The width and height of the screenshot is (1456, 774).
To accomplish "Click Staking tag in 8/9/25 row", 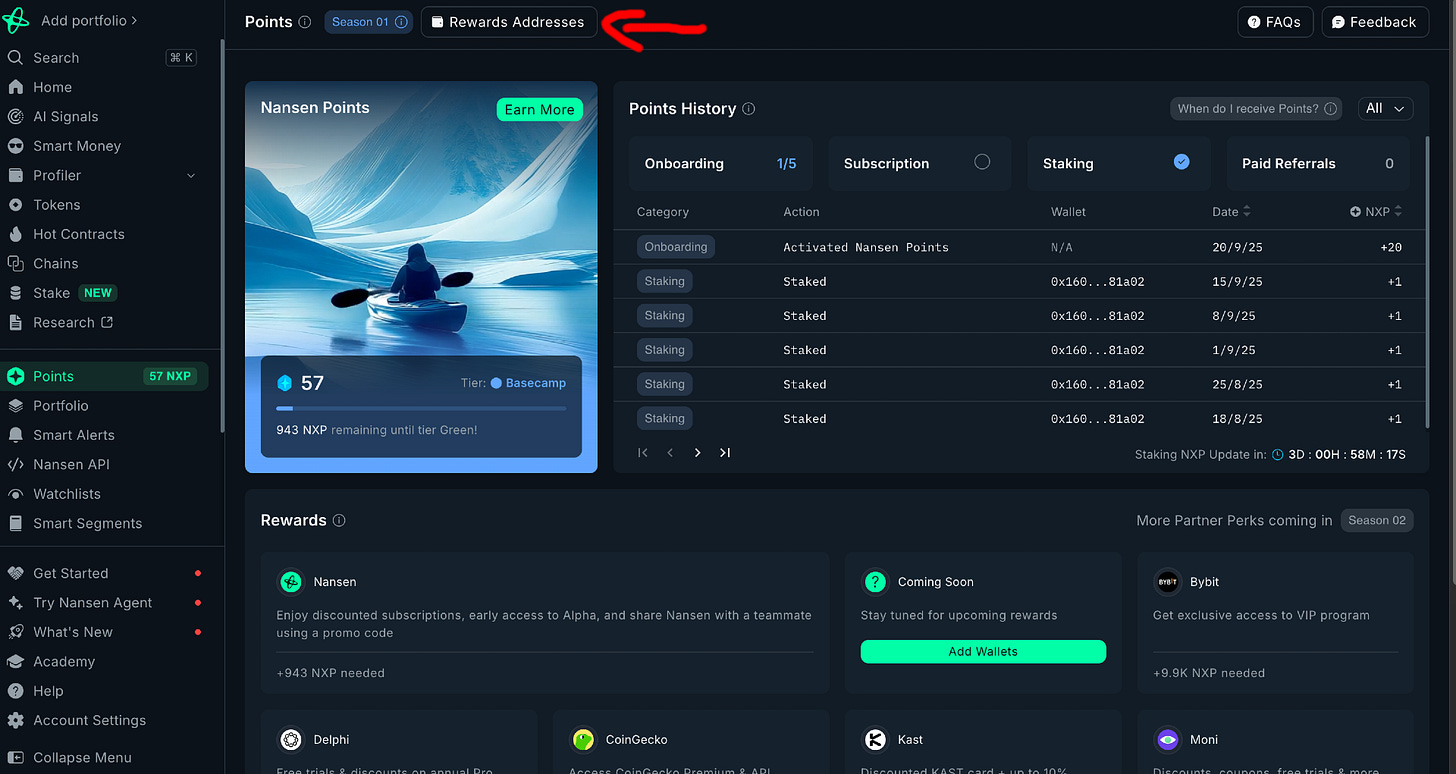I will (665, 316).
